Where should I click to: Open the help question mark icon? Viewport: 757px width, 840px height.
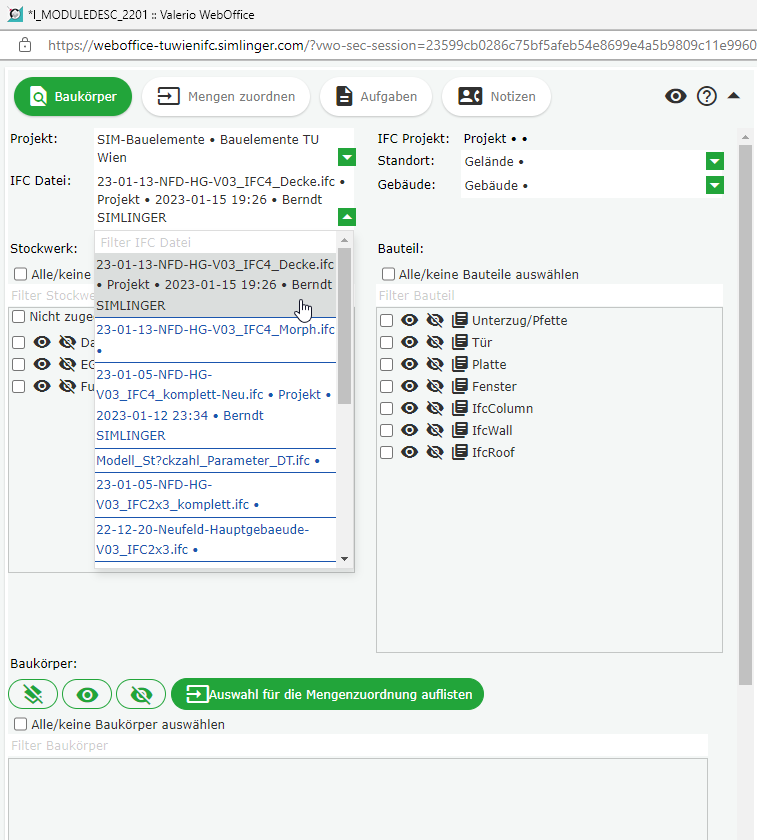pyautogui.click(x=707, y=96)
